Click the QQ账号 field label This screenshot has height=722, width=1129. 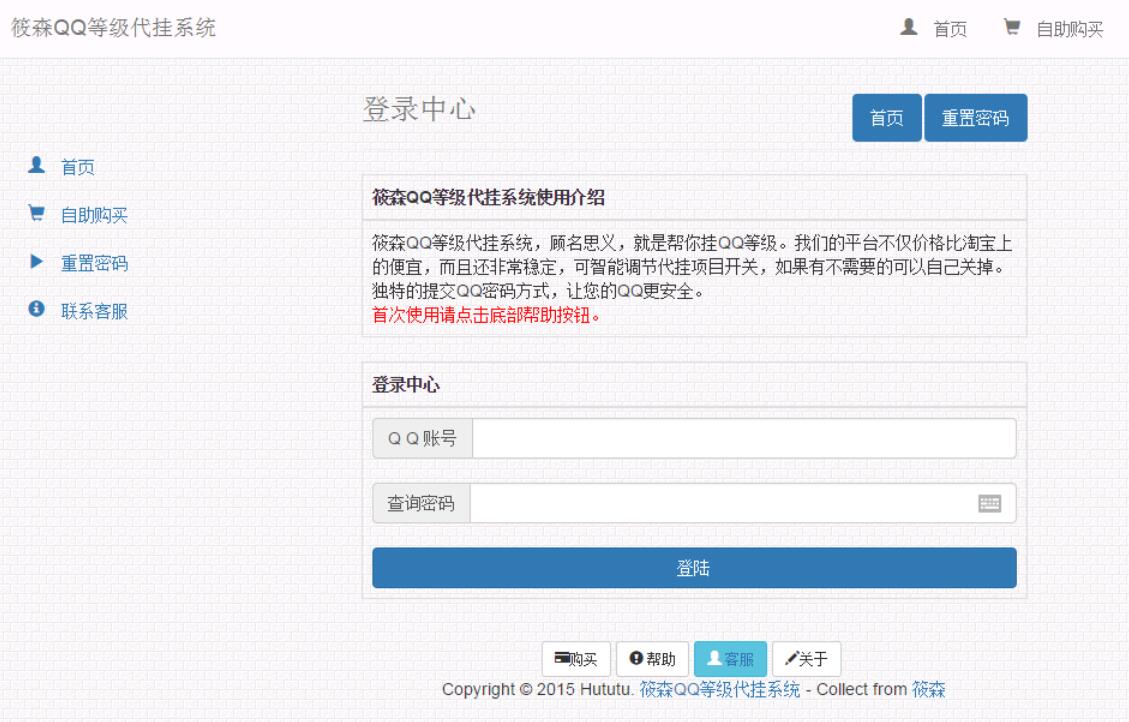423,438
